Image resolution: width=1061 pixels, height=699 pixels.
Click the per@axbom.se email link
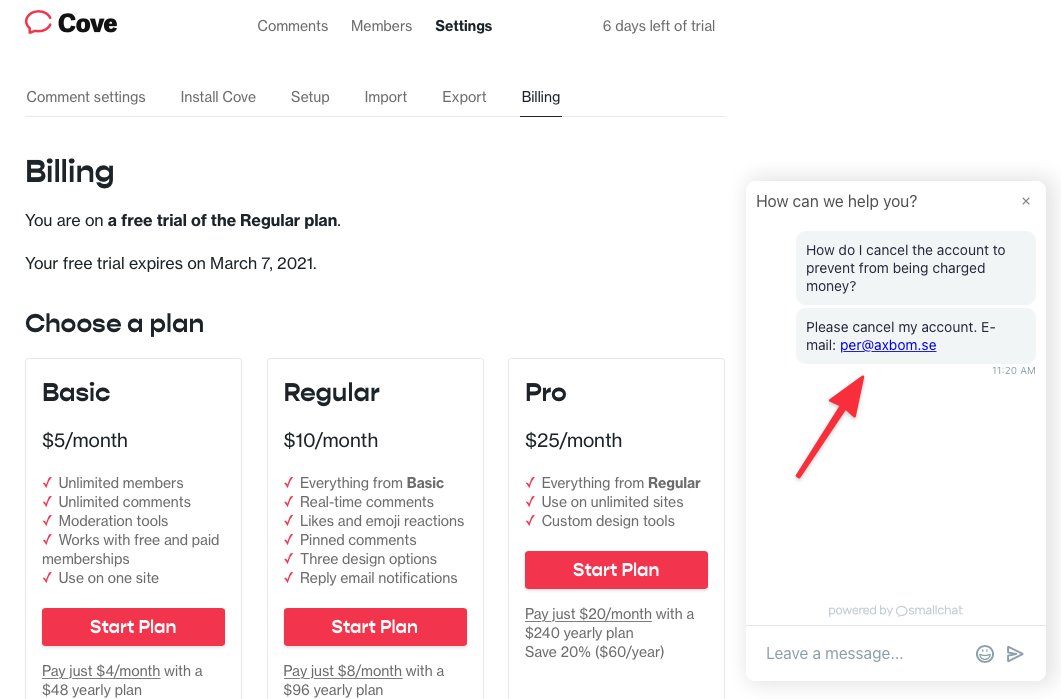point(888,345)
